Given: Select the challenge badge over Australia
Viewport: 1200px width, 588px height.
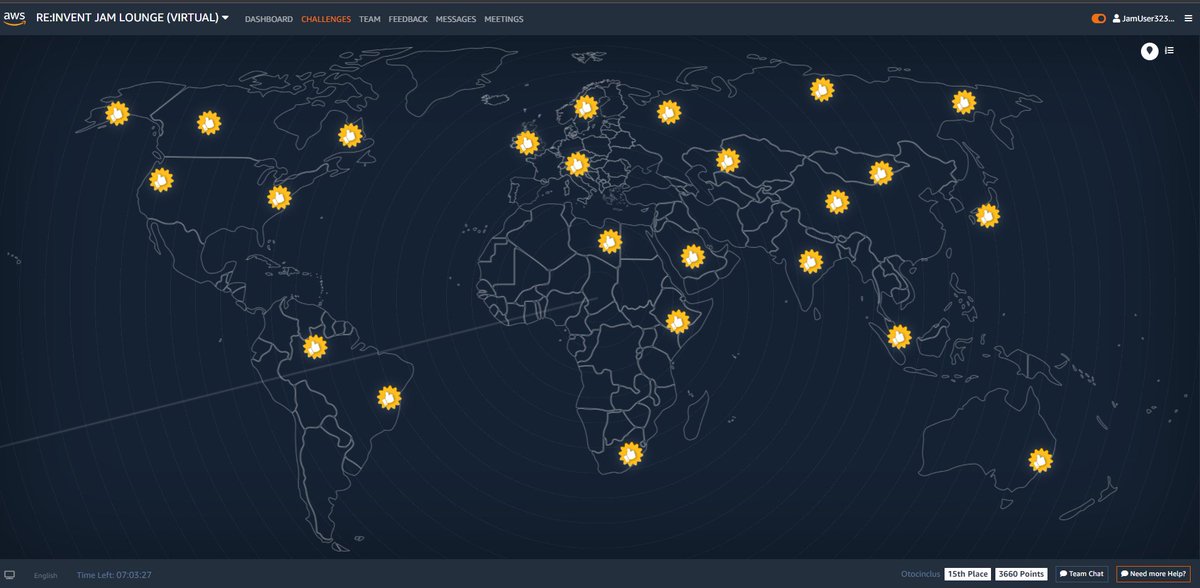Looking at the screenshot, I should (1040, 460).
